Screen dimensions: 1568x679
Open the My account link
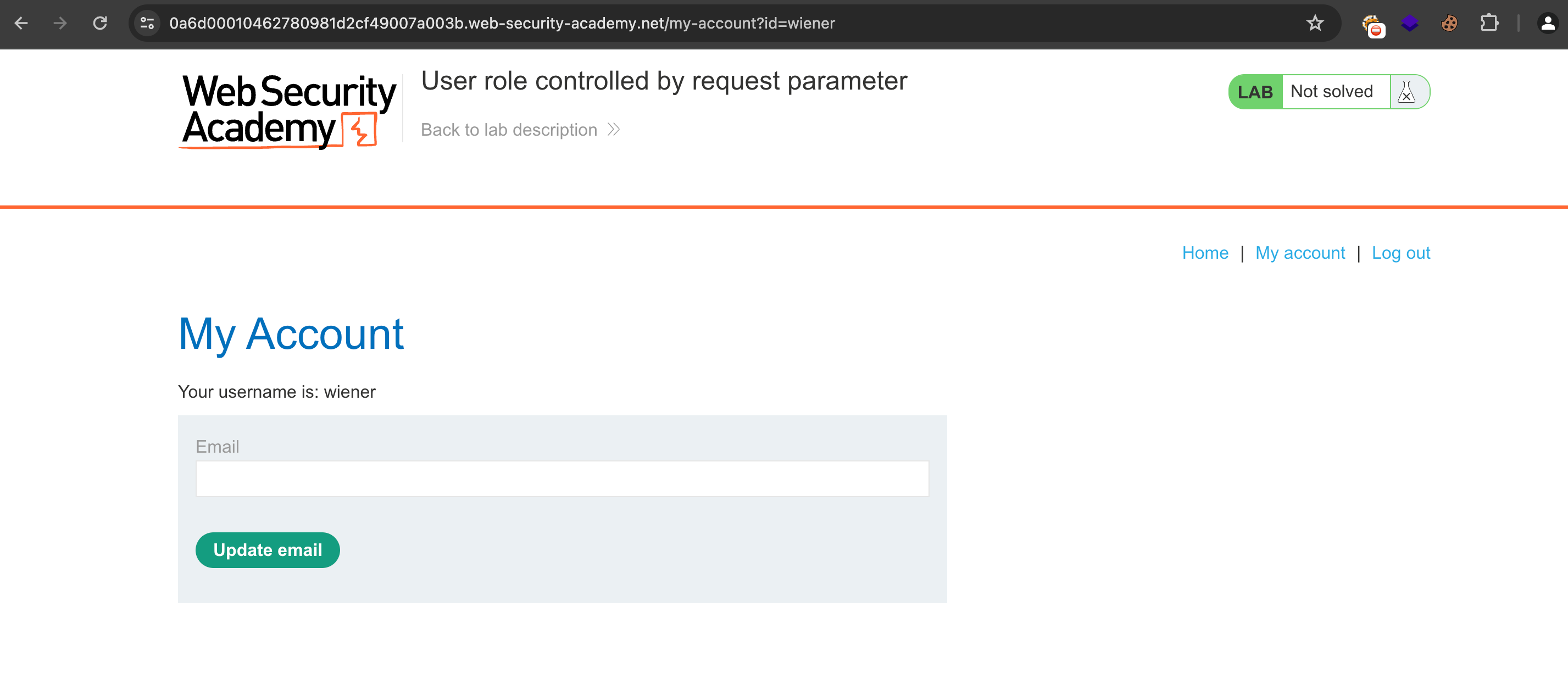coord(1299,253)
